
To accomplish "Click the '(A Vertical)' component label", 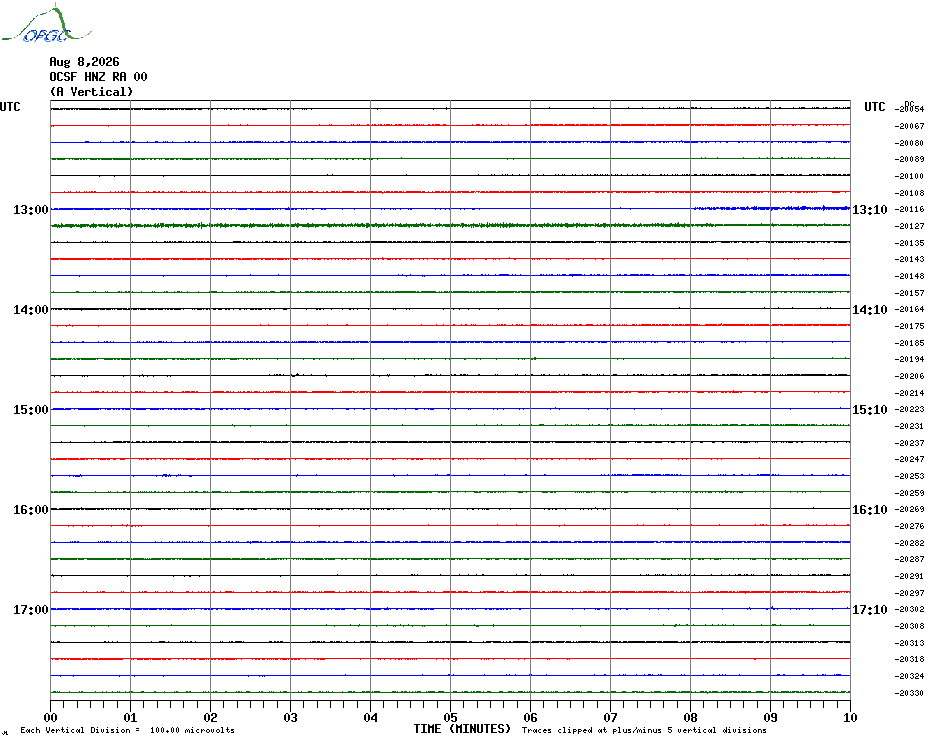I will (91, 91).
